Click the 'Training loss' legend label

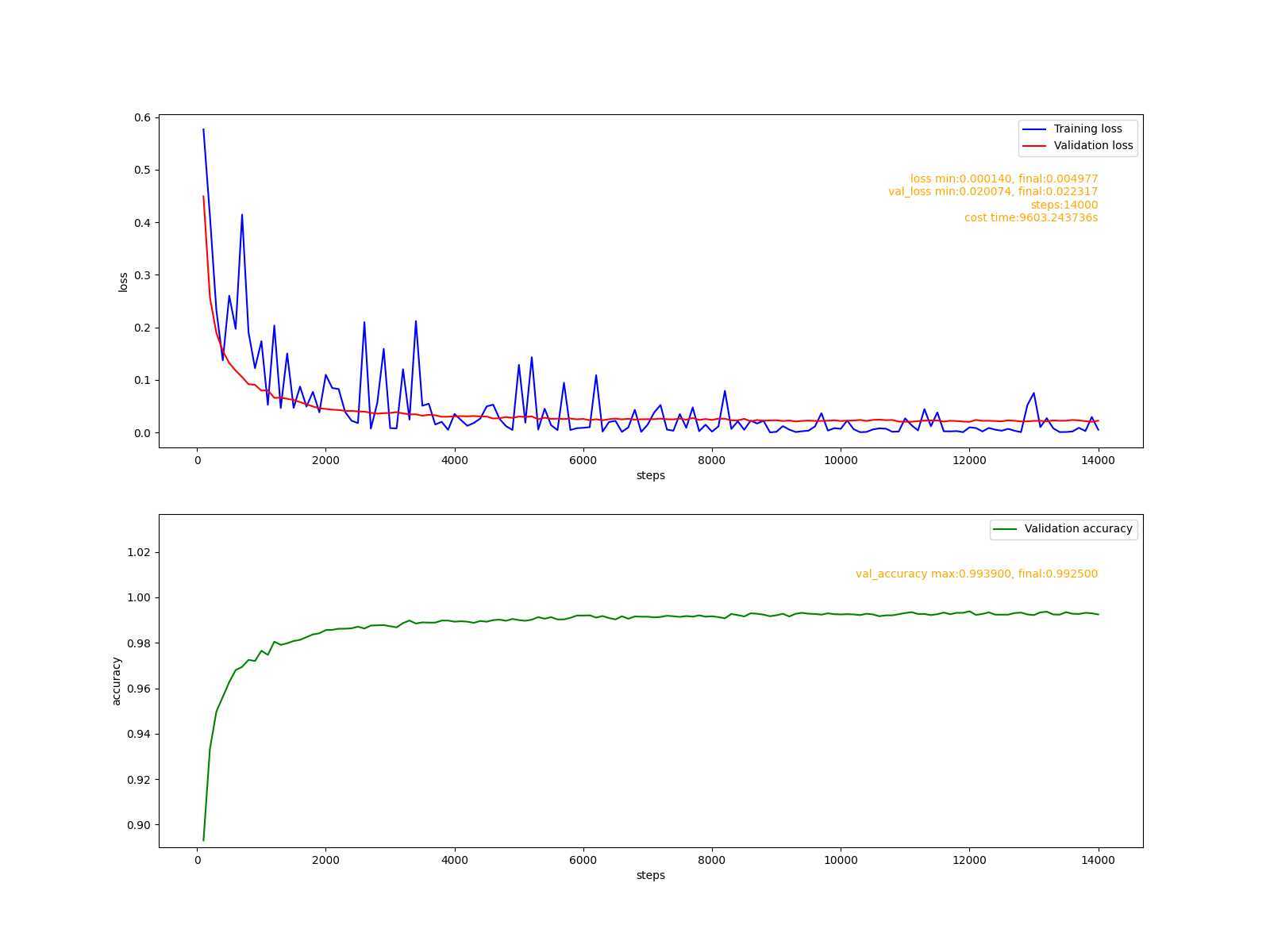pyautogui.click(x=1087, y=129)
